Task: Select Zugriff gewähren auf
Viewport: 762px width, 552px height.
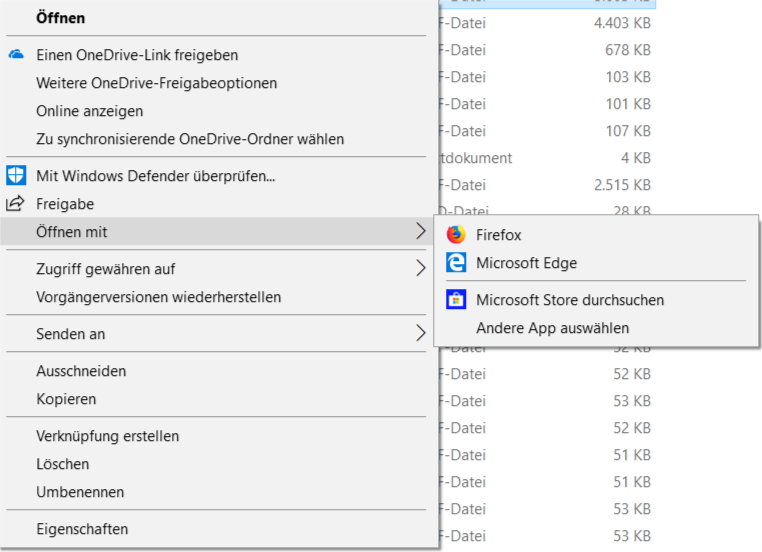Action: [x=105, y=269]
